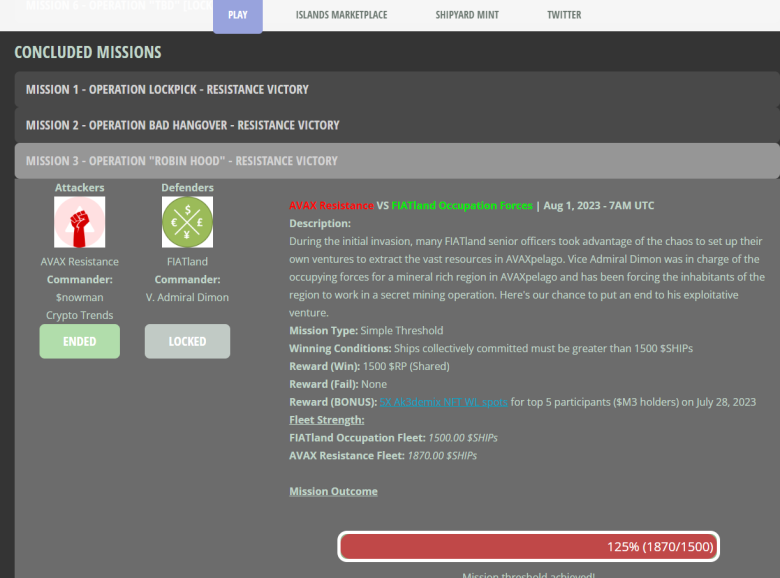This screenshot has width=780, height=578.
Task: Click the grey LOCKED button
Action: point(188,341)
